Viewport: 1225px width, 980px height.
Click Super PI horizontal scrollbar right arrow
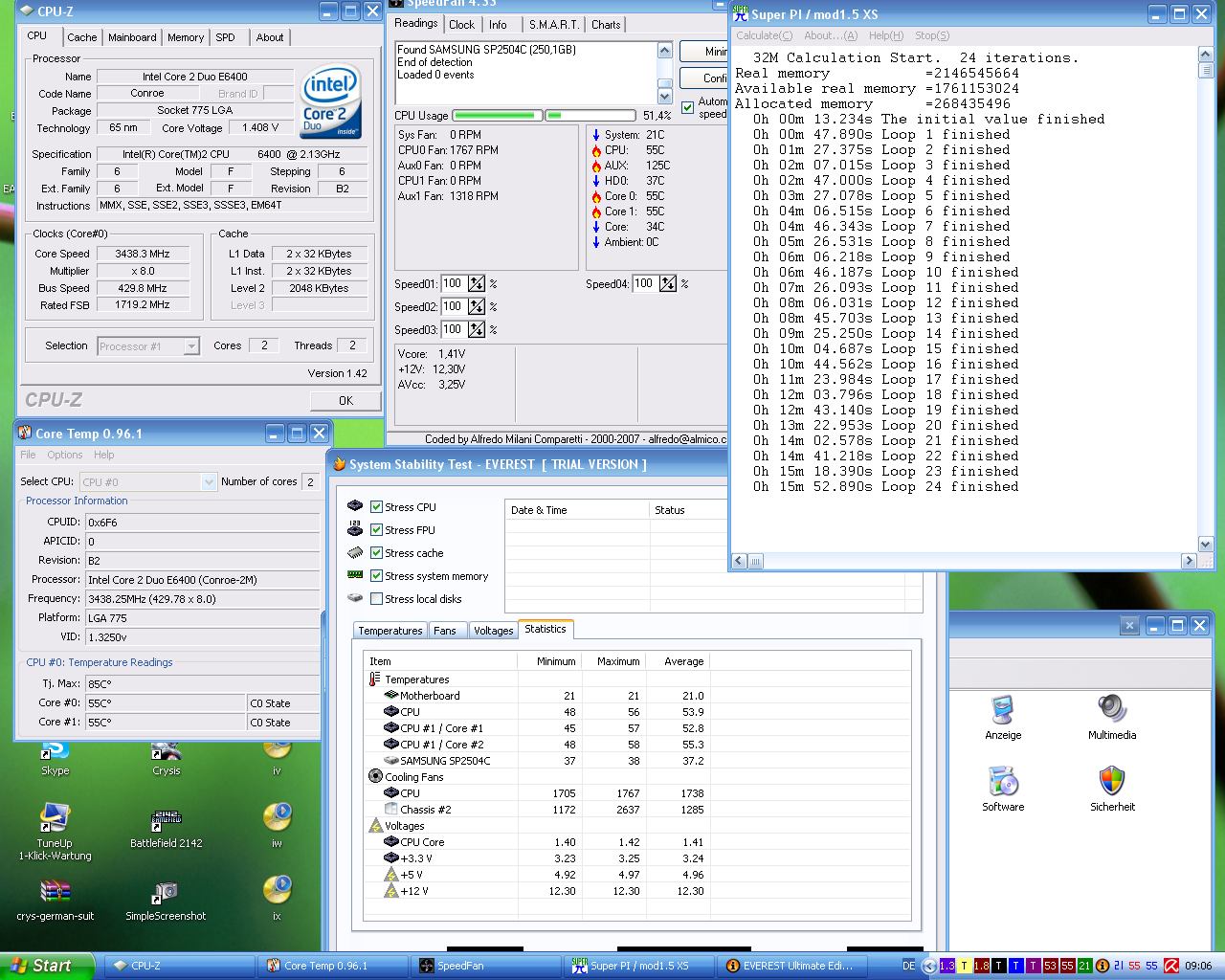tap(1190, 561)
